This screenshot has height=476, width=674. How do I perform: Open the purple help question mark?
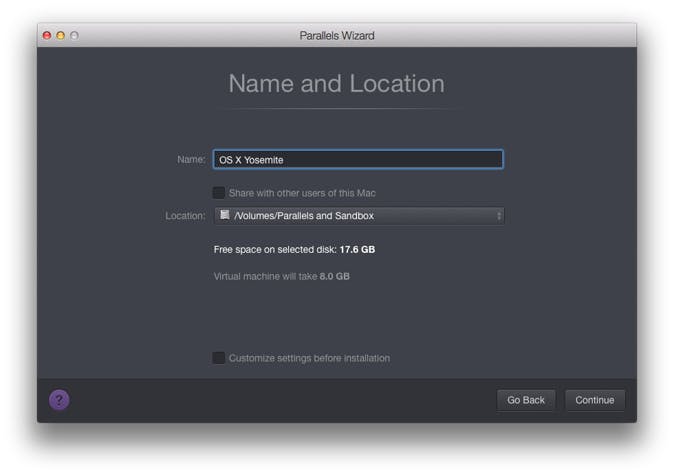tap(59, 400)
